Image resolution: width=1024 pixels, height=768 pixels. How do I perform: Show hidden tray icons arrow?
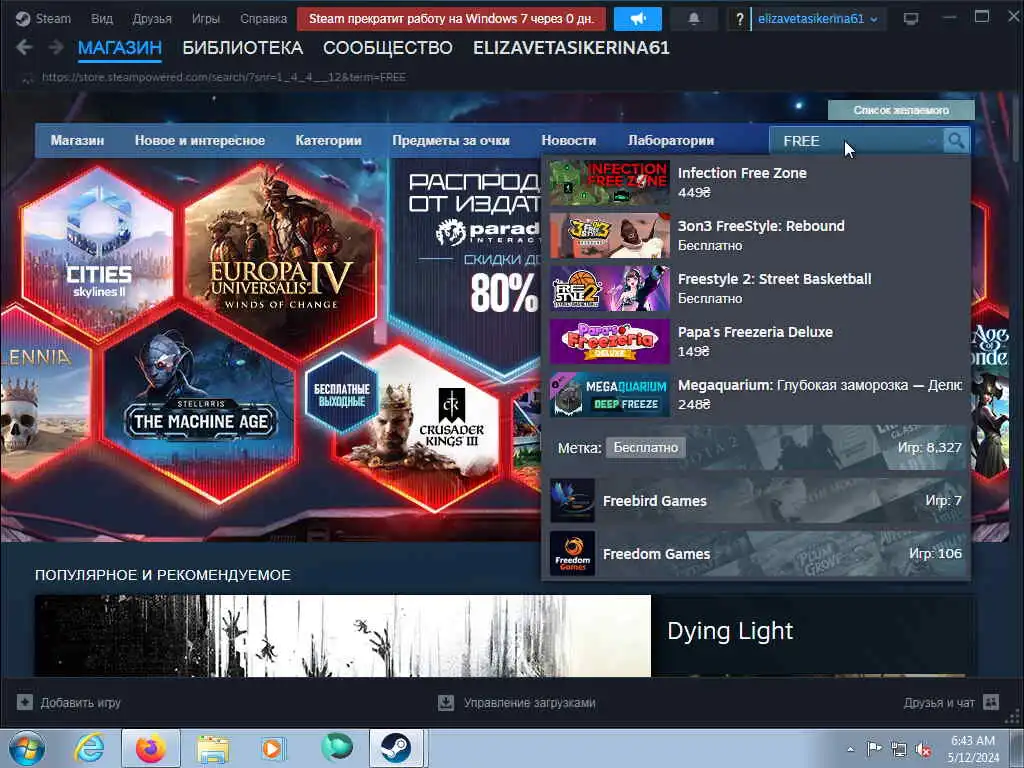coord(850,750)
